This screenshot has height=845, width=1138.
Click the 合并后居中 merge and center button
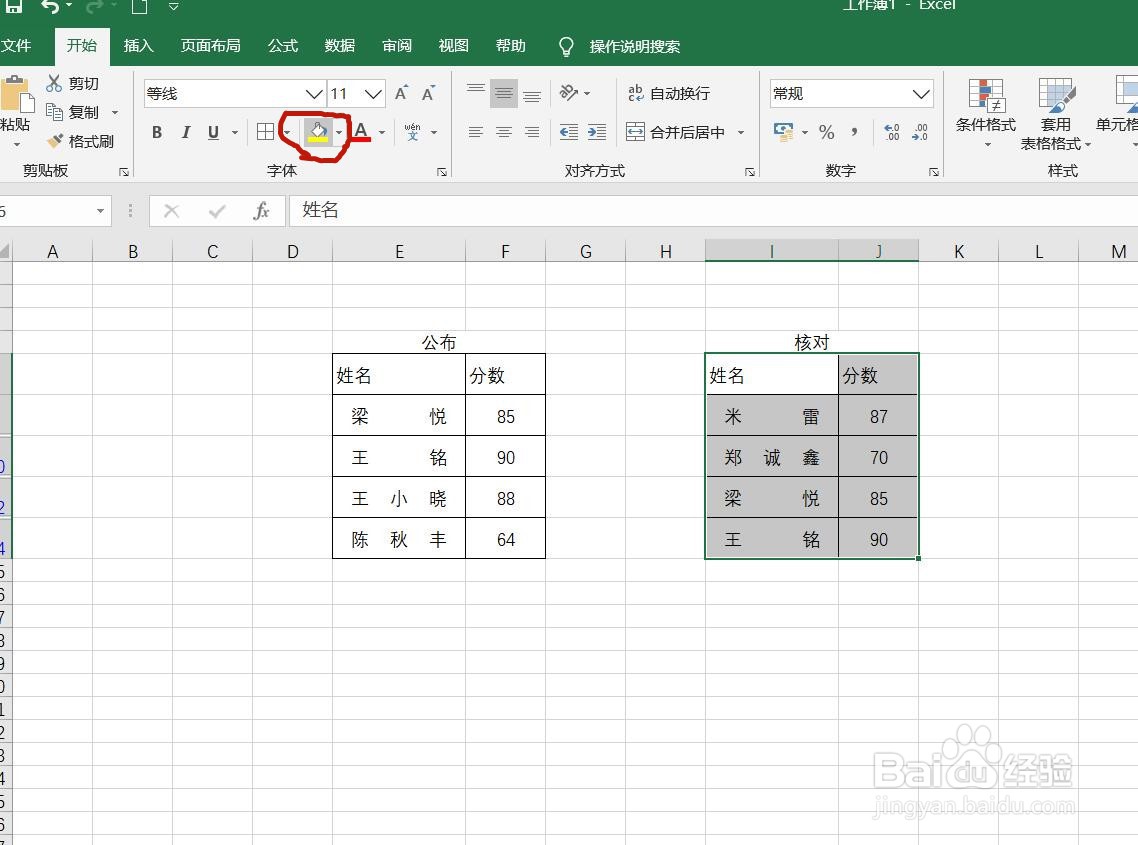click(675, 132)
